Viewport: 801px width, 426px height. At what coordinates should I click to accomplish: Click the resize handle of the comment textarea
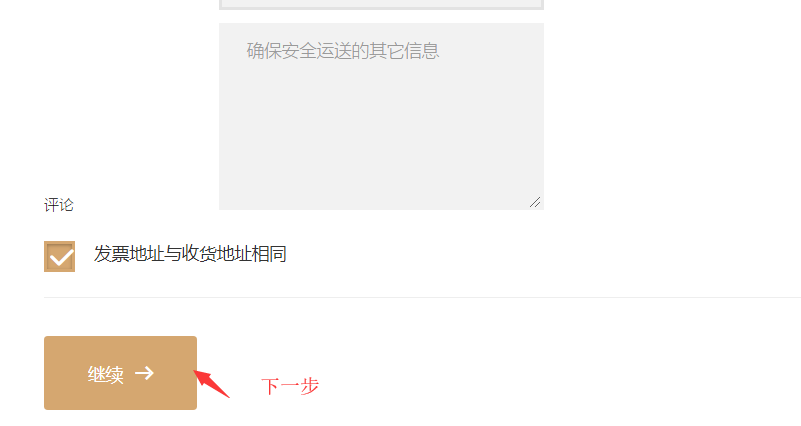pos(535,202)
